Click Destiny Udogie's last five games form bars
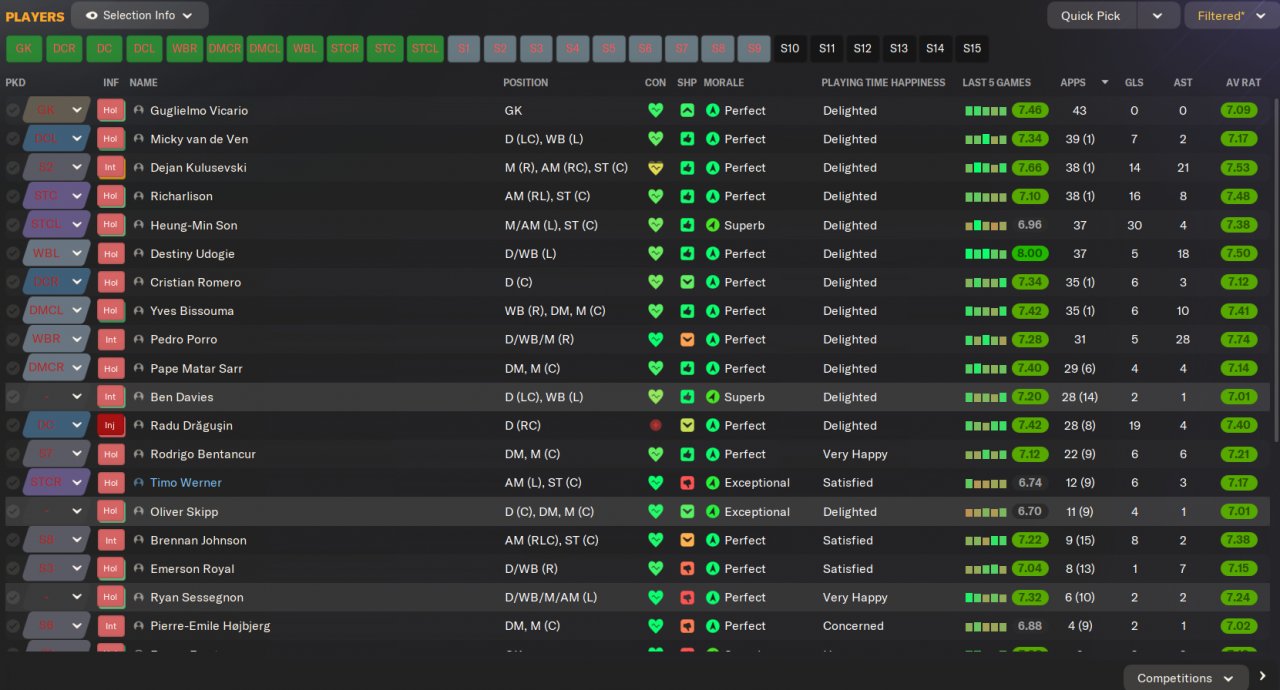 tap(986, 254)
